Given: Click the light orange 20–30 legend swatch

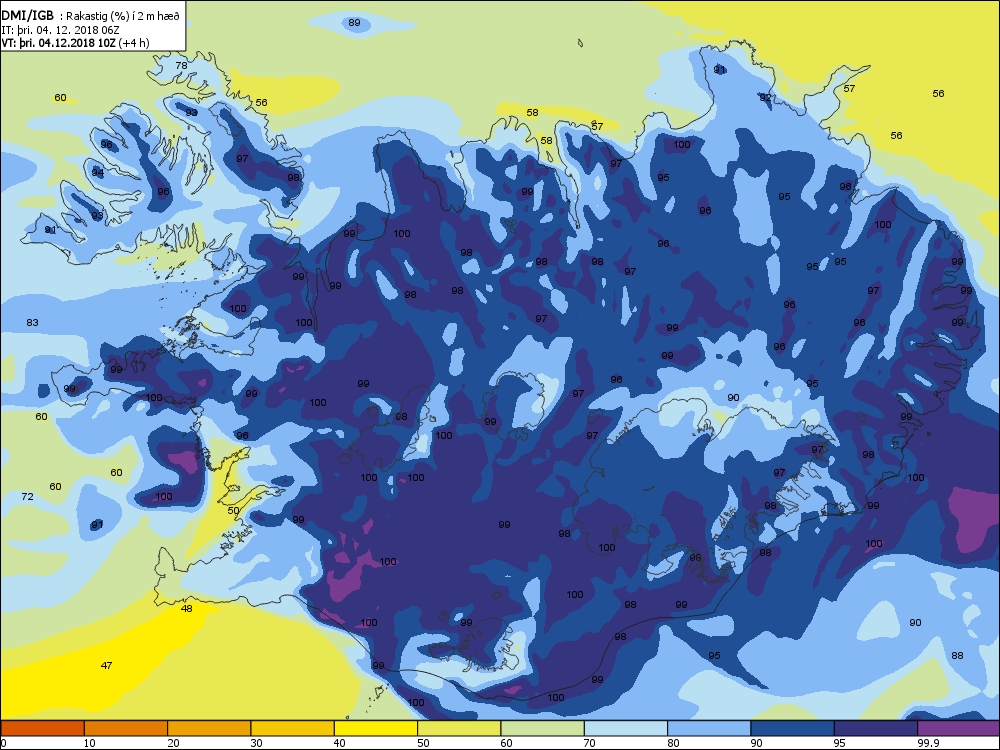Looking at the screenshot, I should click(x=209, y=728).
